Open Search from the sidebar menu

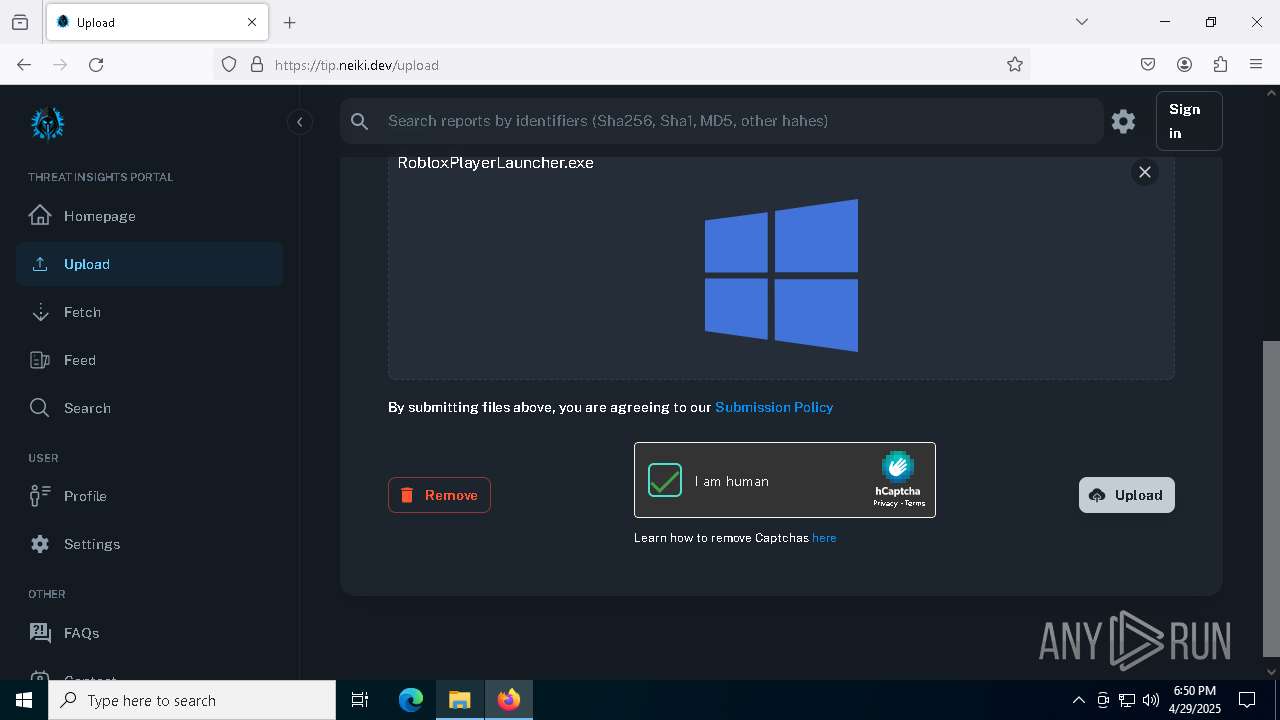coord(149,408)
